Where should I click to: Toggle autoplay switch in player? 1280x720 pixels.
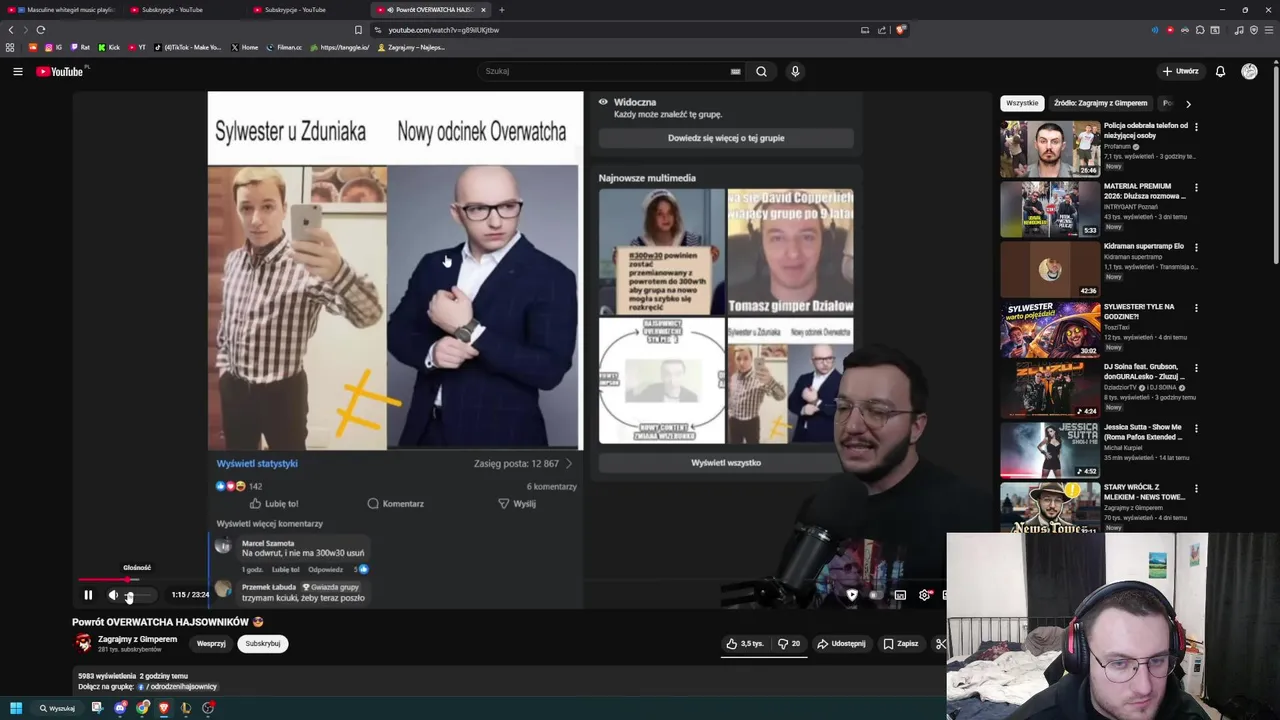pos(875,595)
